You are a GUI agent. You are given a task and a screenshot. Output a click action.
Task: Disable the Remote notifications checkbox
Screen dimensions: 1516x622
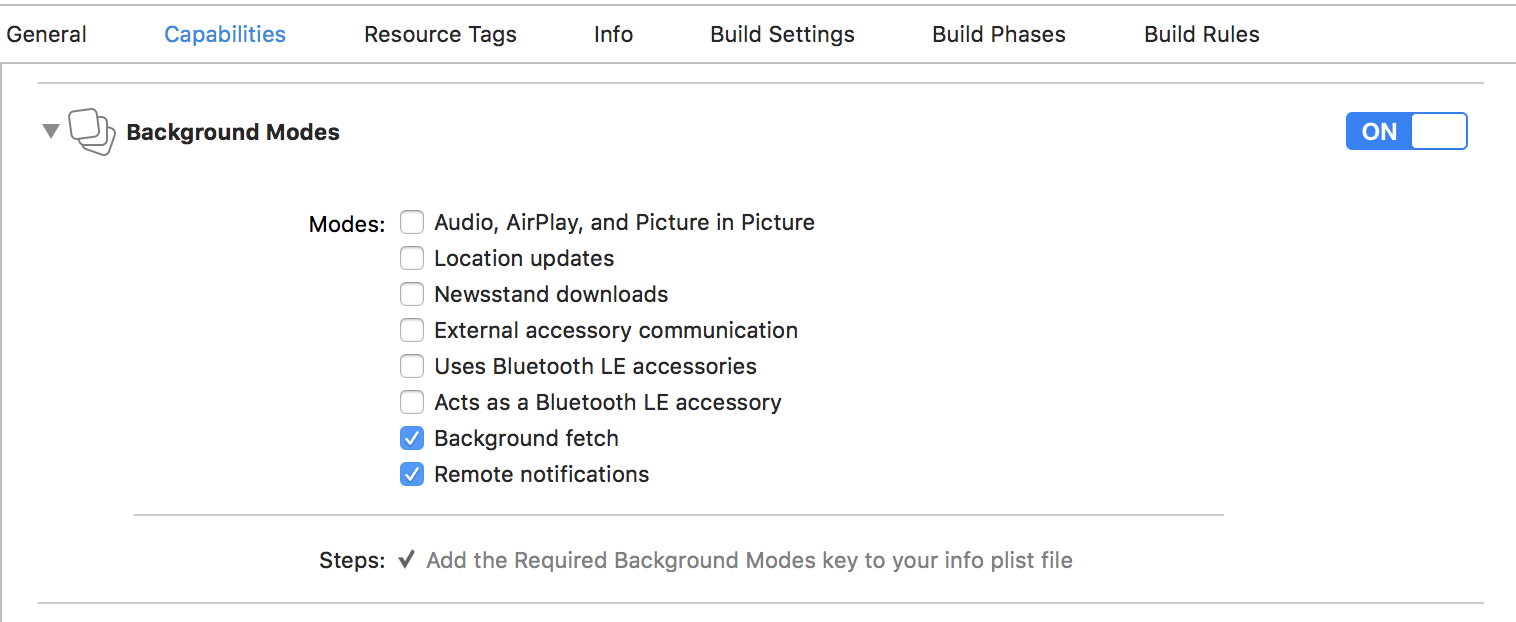click(x=412, y=474)
